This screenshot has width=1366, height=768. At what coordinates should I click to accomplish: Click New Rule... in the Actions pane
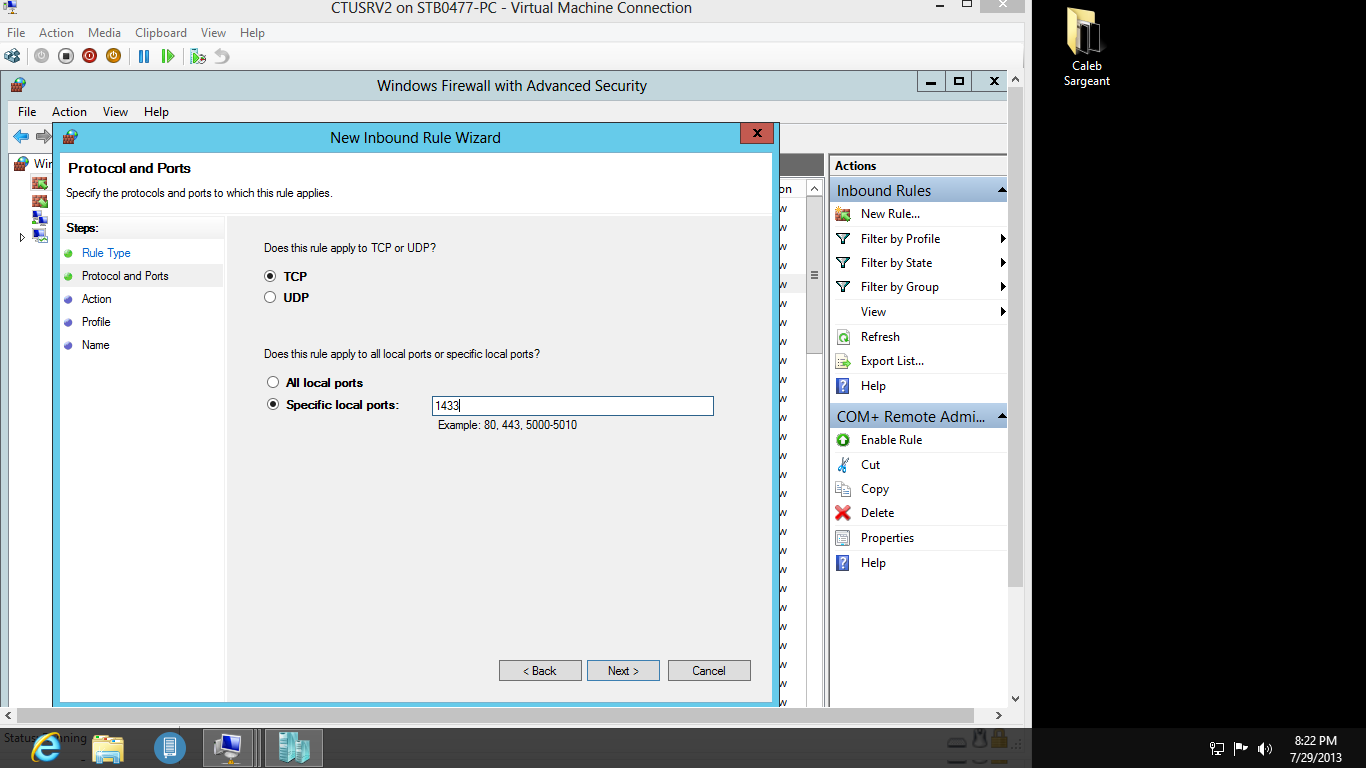click(x=890, y=214)
